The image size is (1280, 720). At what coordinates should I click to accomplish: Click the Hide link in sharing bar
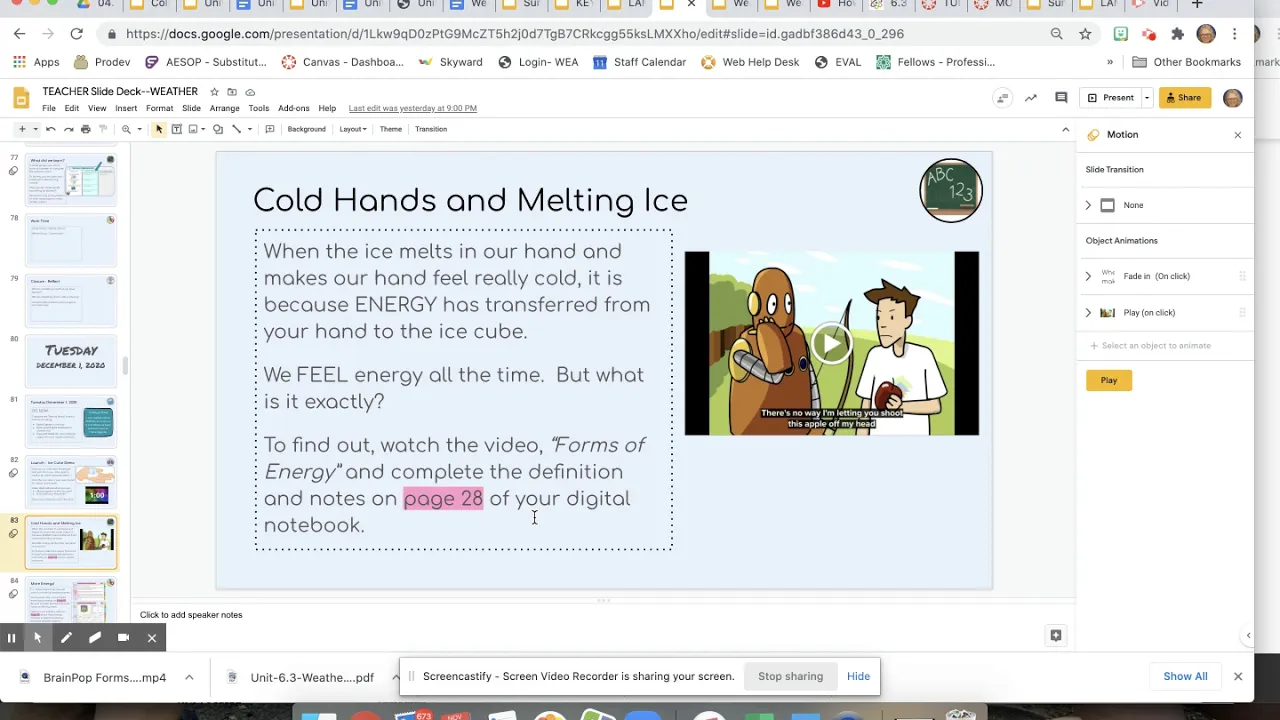[858, 676]
